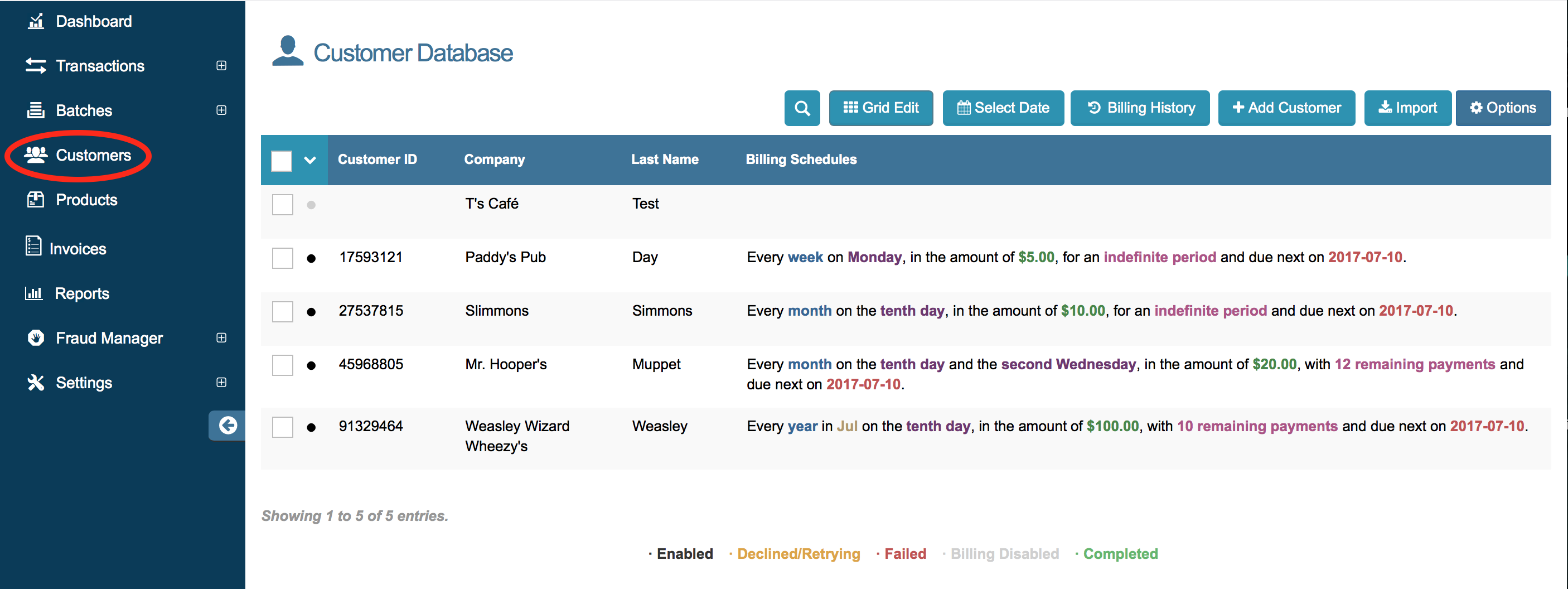This screenshot has height=589, width=1568.
Task: Click the Customers people icon
Action: click(36, 155)
